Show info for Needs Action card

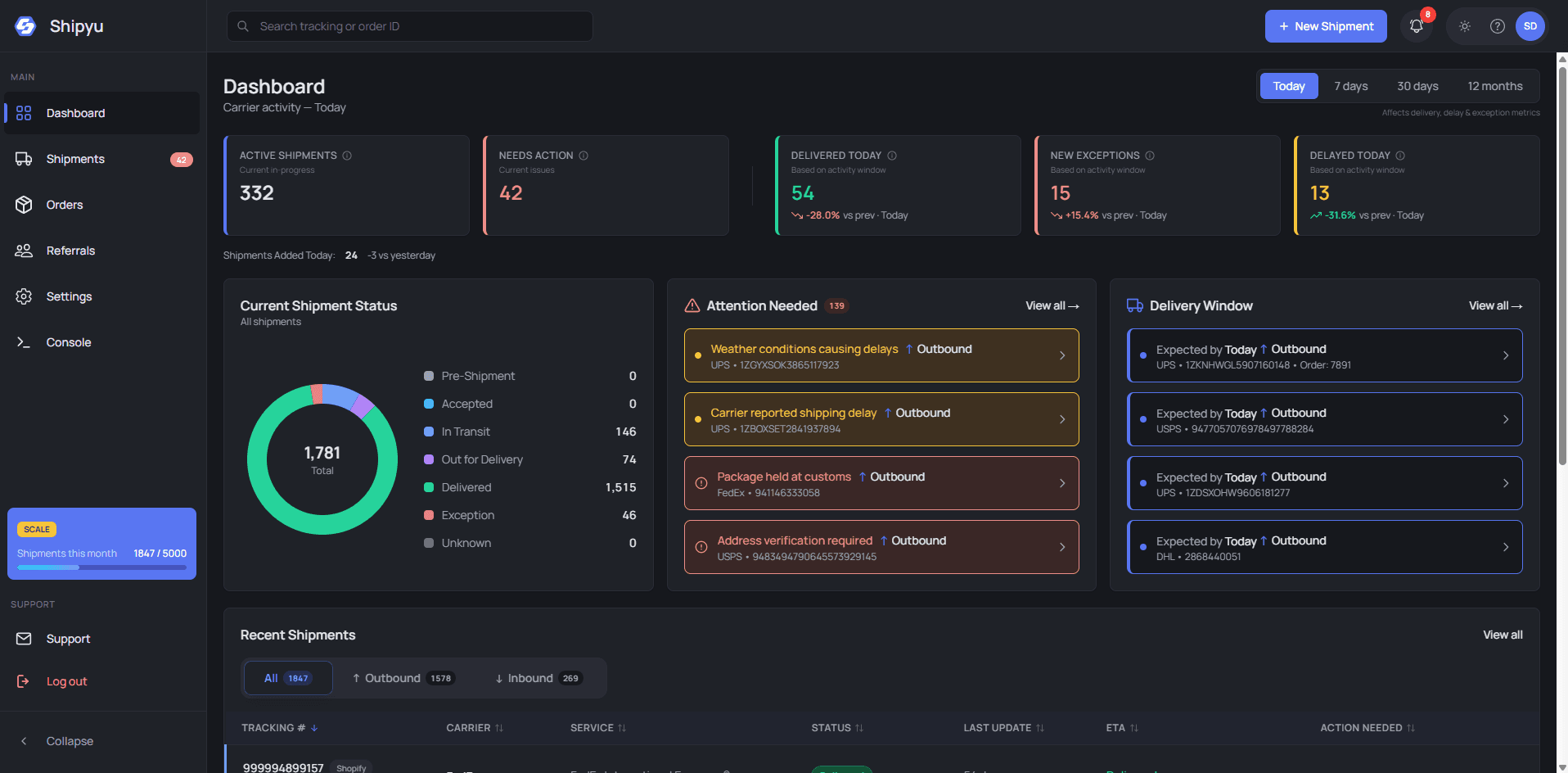tap(583, 156)
